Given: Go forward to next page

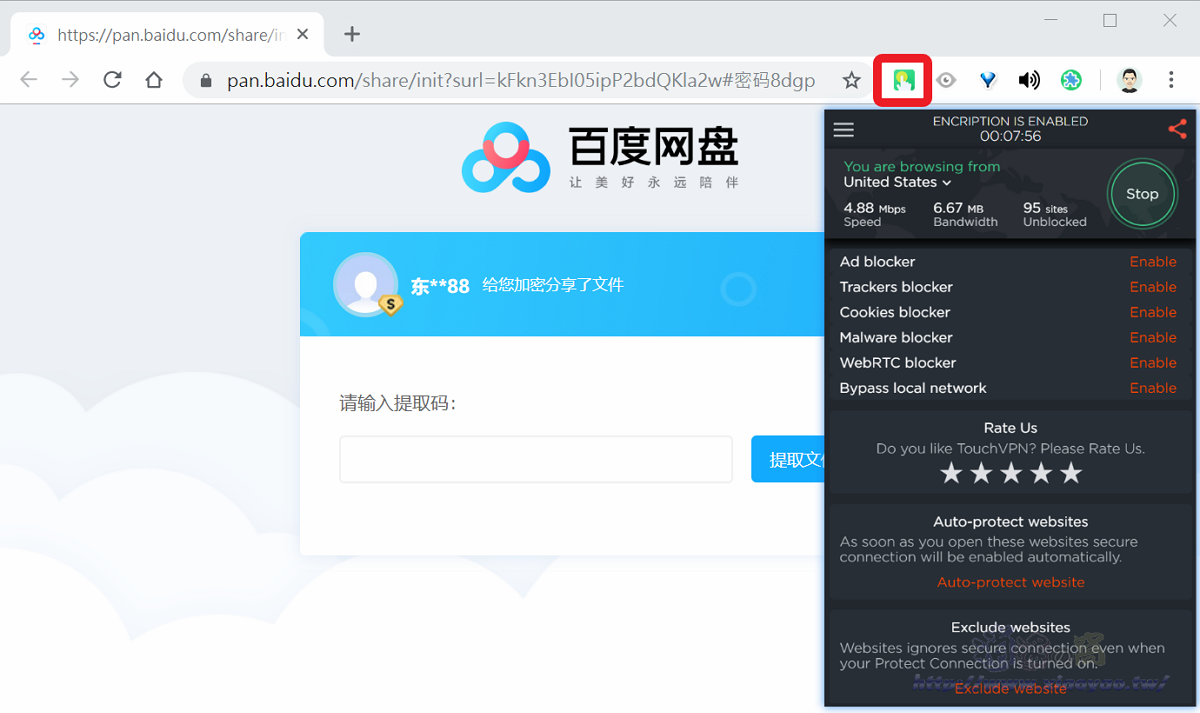Looking at the screenshot, I should (70, 80).
